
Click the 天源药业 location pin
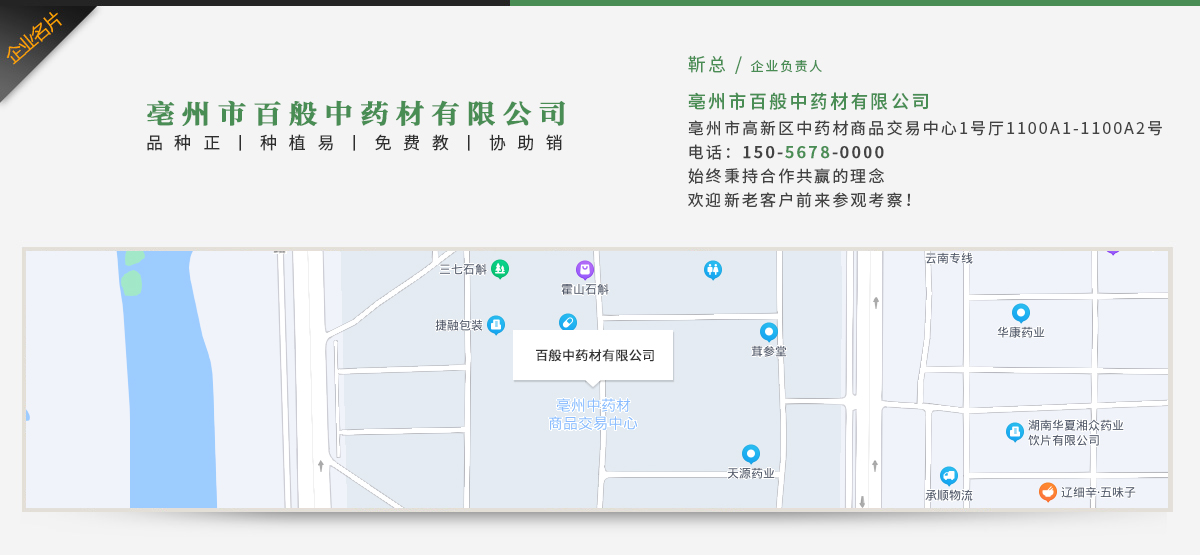coord(750,454)
